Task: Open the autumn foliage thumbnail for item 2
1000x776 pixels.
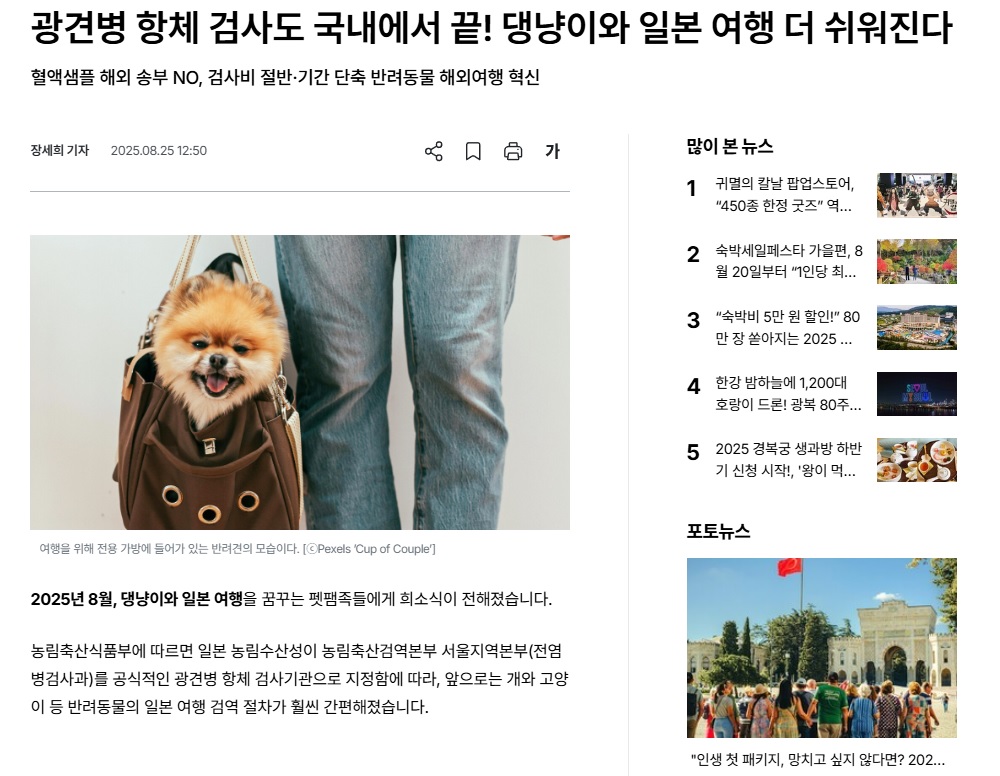Action: pyautogui.click(x=916, y=261)
